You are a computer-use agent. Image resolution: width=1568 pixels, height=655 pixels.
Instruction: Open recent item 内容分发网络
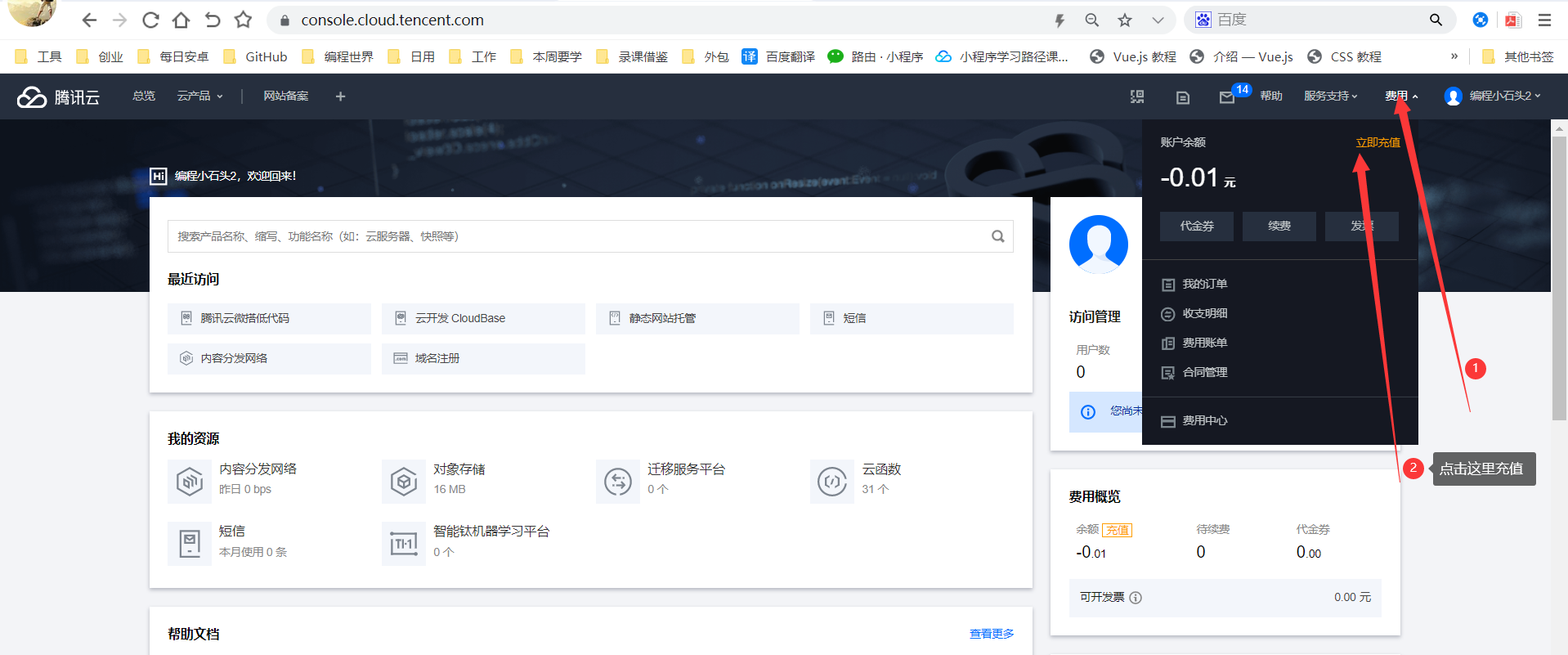click(269, 358)
